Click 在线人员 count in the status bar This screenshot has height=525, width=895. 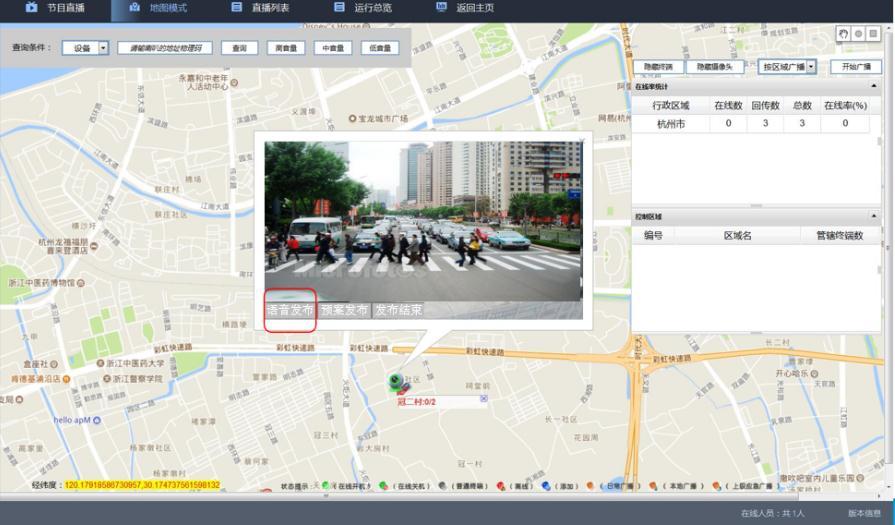[x=772, y=514]
